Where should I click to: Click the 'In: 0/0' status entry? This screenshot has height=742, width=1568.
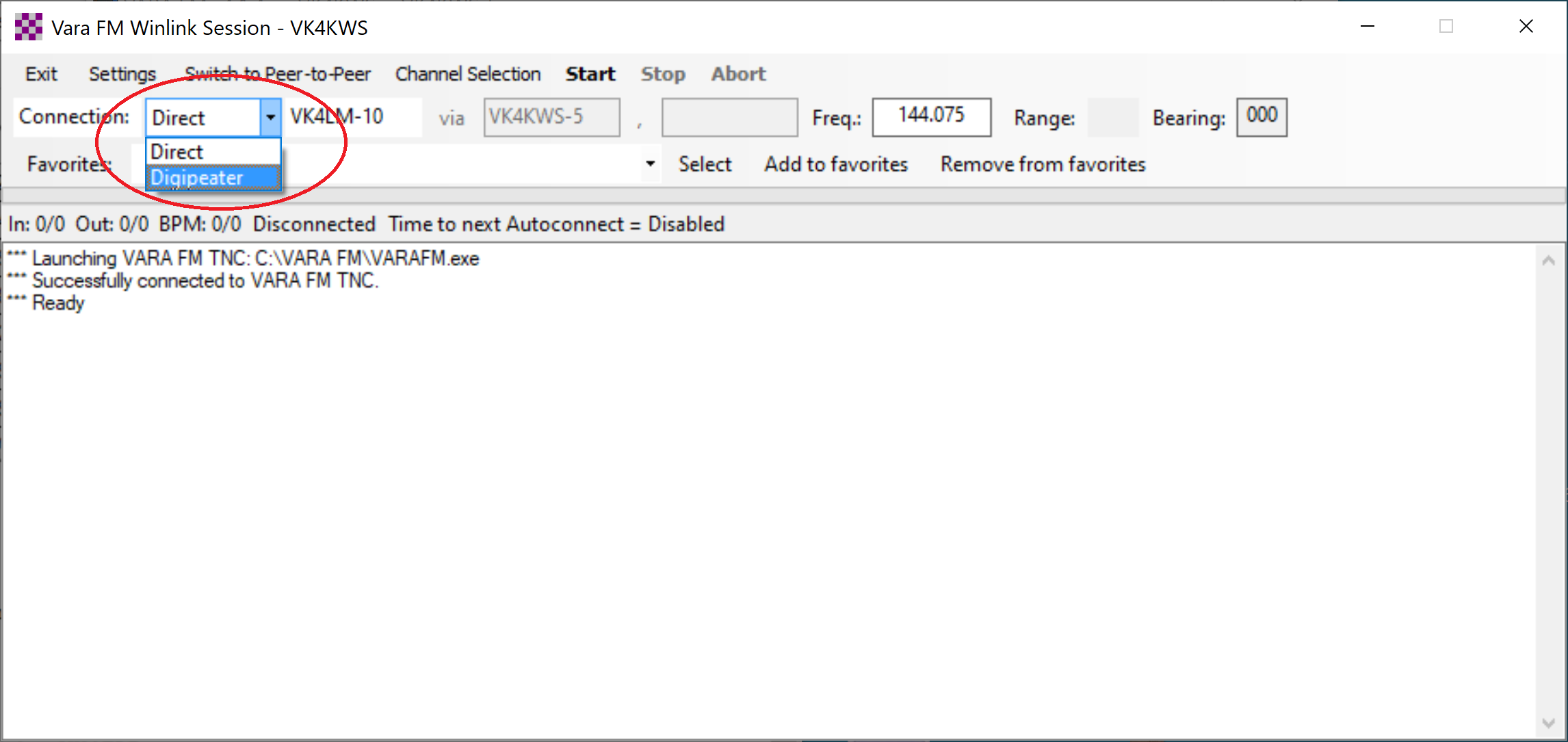(x=36, y=224)
